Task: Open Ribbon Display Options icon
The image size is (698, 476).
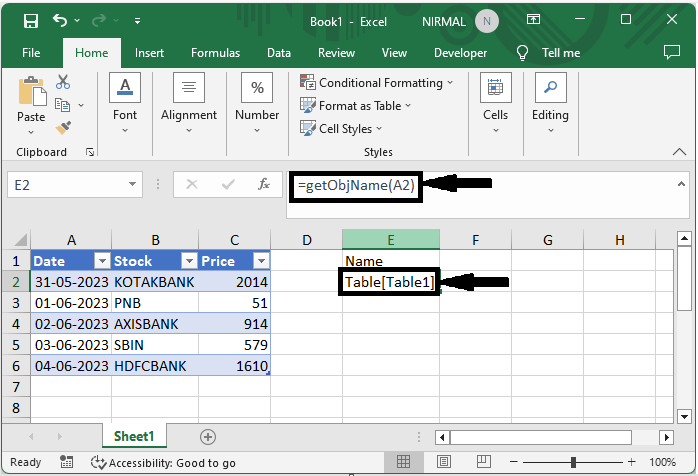Action: tap(533, 19)
